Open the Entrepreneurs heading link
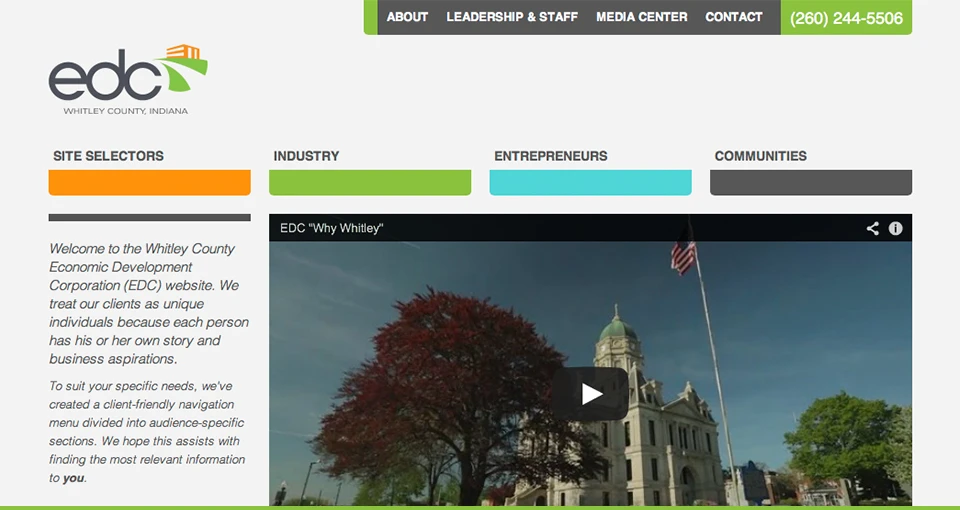960x510 pixels. click(550, 156)
